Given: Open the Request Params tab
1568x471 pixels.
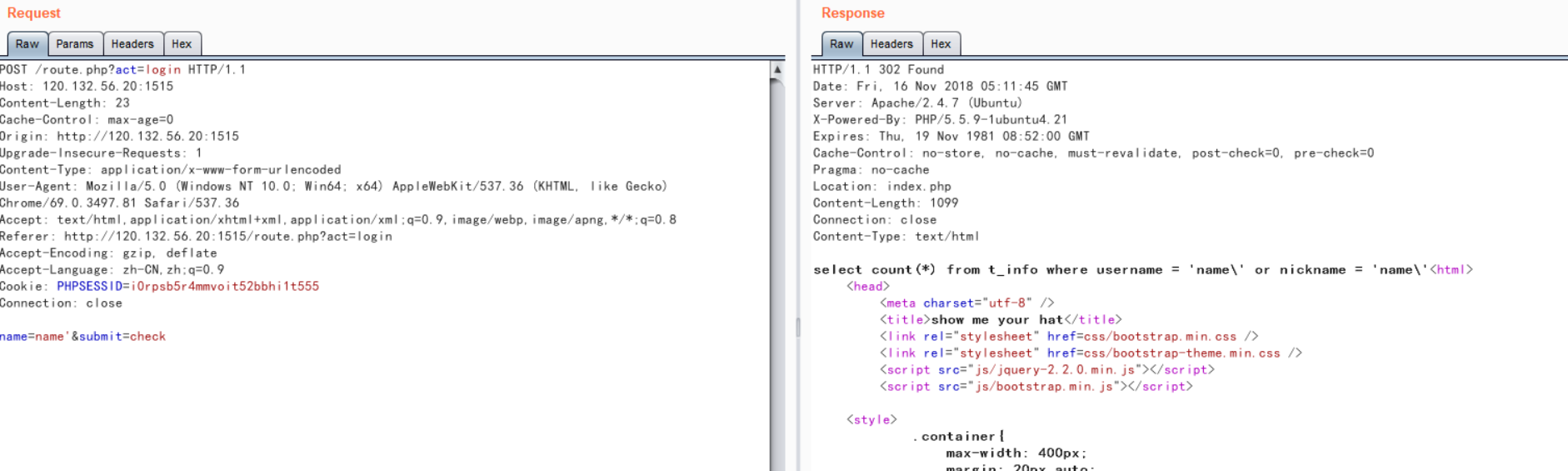Looking at the screenshot, I should pos(75,44).
